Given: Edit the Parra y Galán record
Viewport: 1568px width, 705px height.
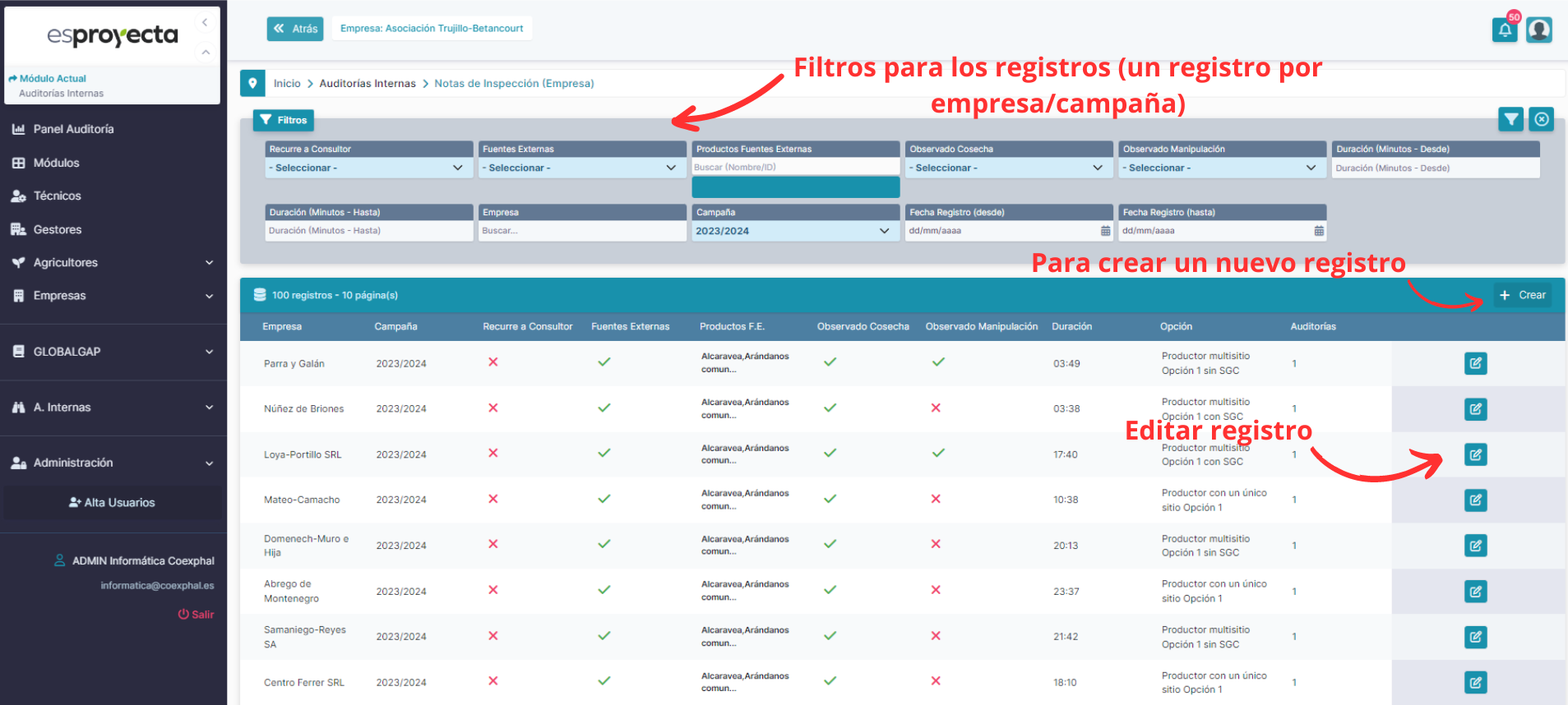Looking at the screenshot, I should pos(1476,363).
